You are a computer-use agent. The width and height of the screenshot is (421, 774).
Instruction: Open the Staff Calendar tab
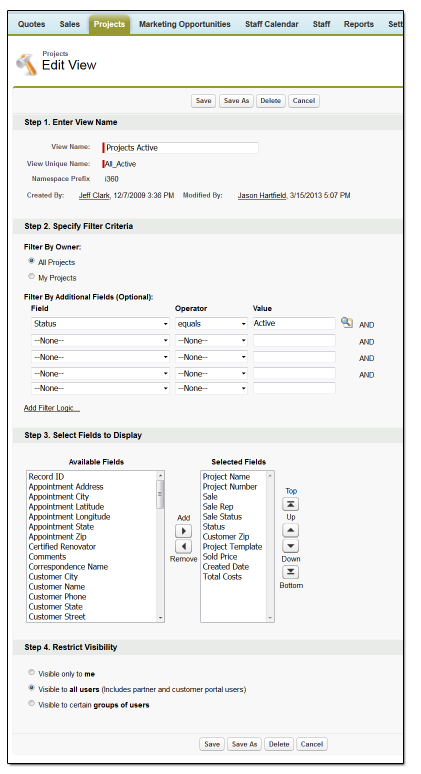[271, 24]
